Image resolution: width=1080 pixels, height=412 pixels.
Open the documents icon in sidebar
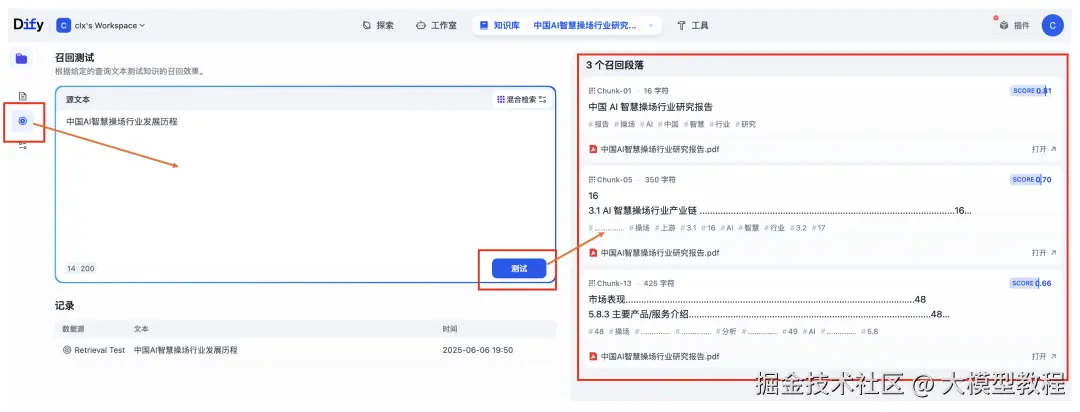coord(22,96)
